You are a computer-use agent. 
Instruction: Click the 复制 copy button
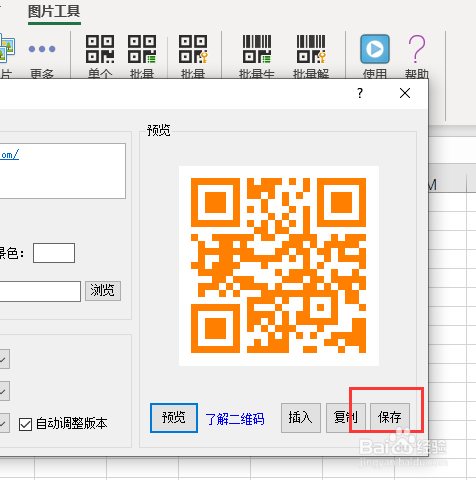pyautogui.click(x=346, y=418)
